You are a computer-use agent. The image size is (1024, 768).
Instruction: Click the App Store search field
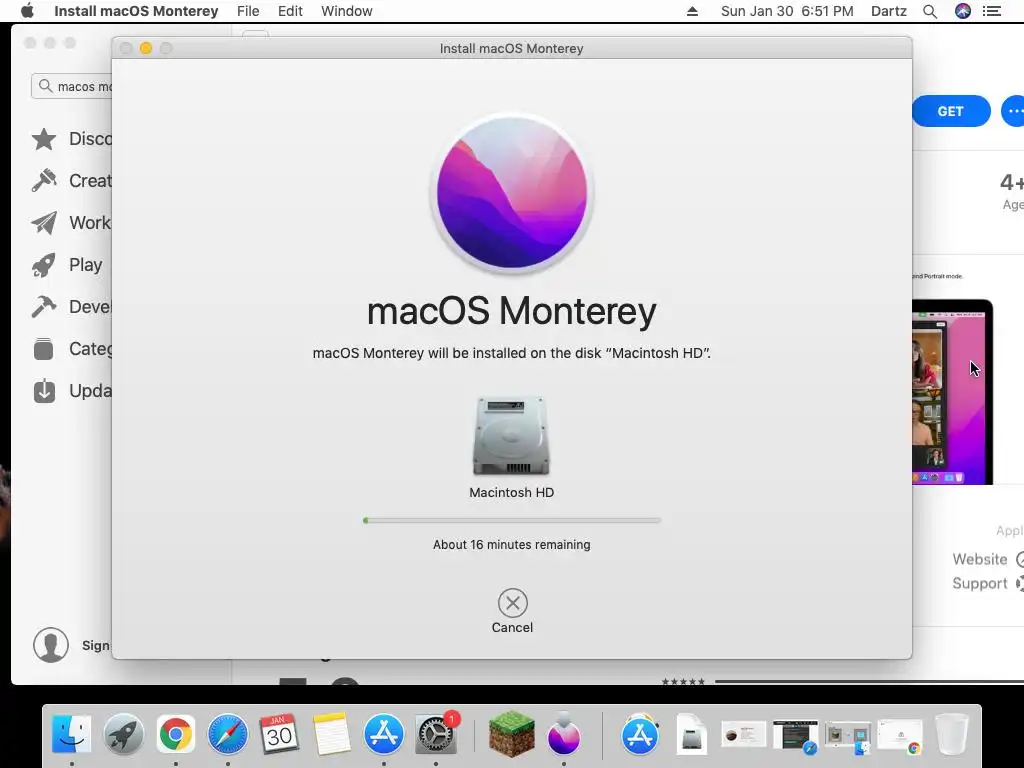(72, 86)
